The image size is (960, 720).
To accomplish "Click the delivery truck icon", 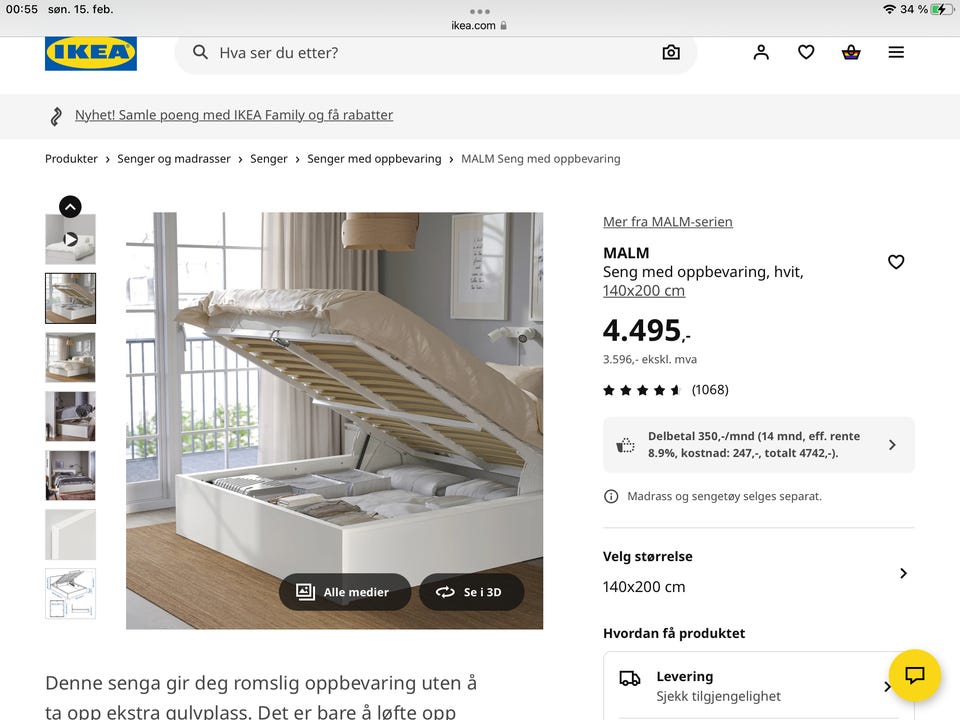I will (x=630, y=678).
